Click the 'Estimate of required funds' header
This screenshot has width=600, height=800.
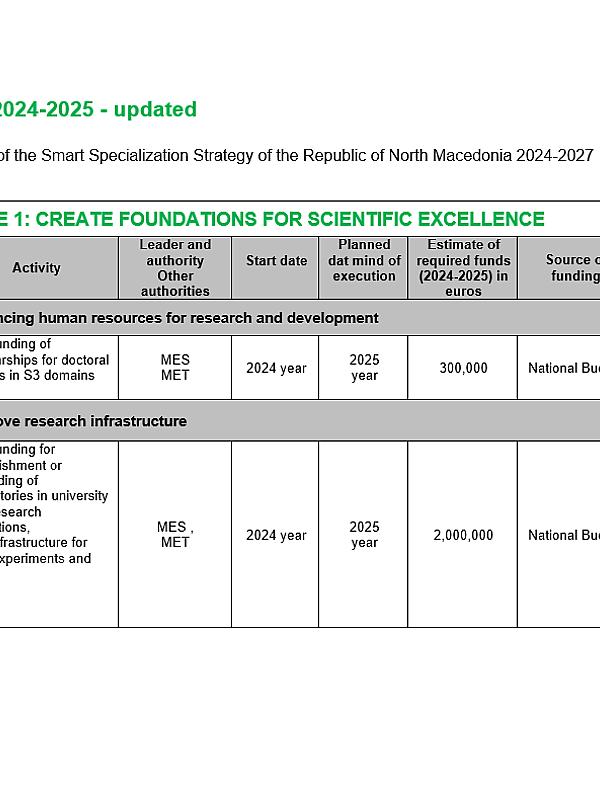[x=463, y=268]
